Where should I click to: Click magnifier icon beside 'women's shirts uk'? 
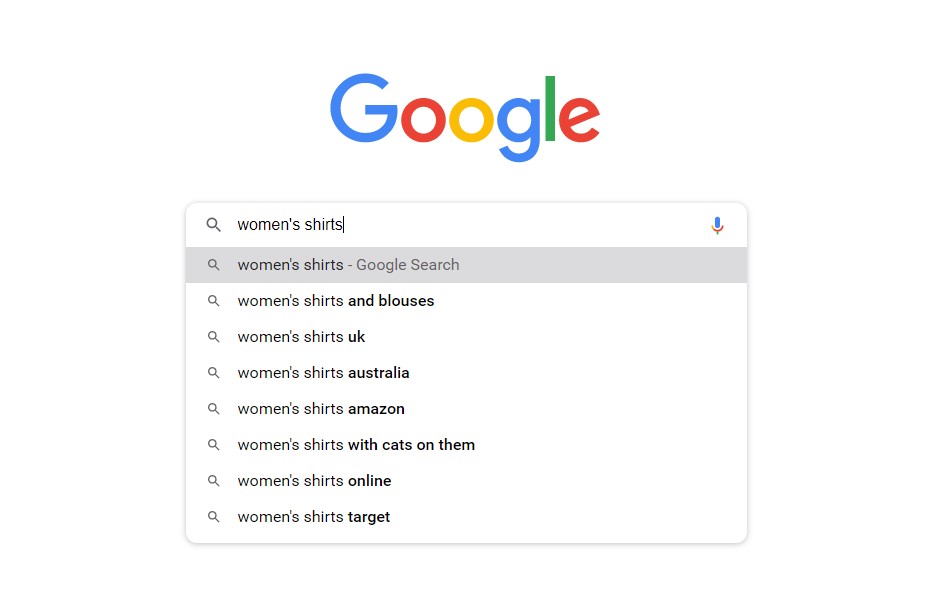213,337
